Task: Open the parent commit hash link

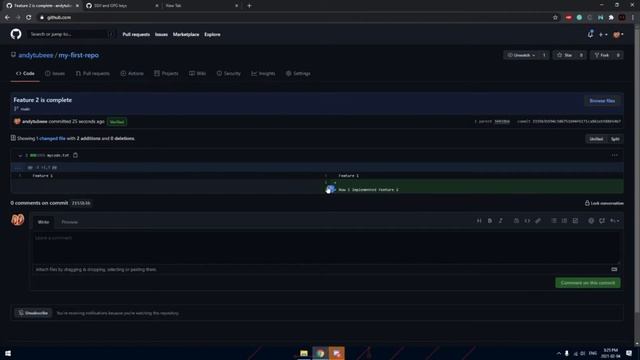Action: pyautogui.click(x=502, y=121)
